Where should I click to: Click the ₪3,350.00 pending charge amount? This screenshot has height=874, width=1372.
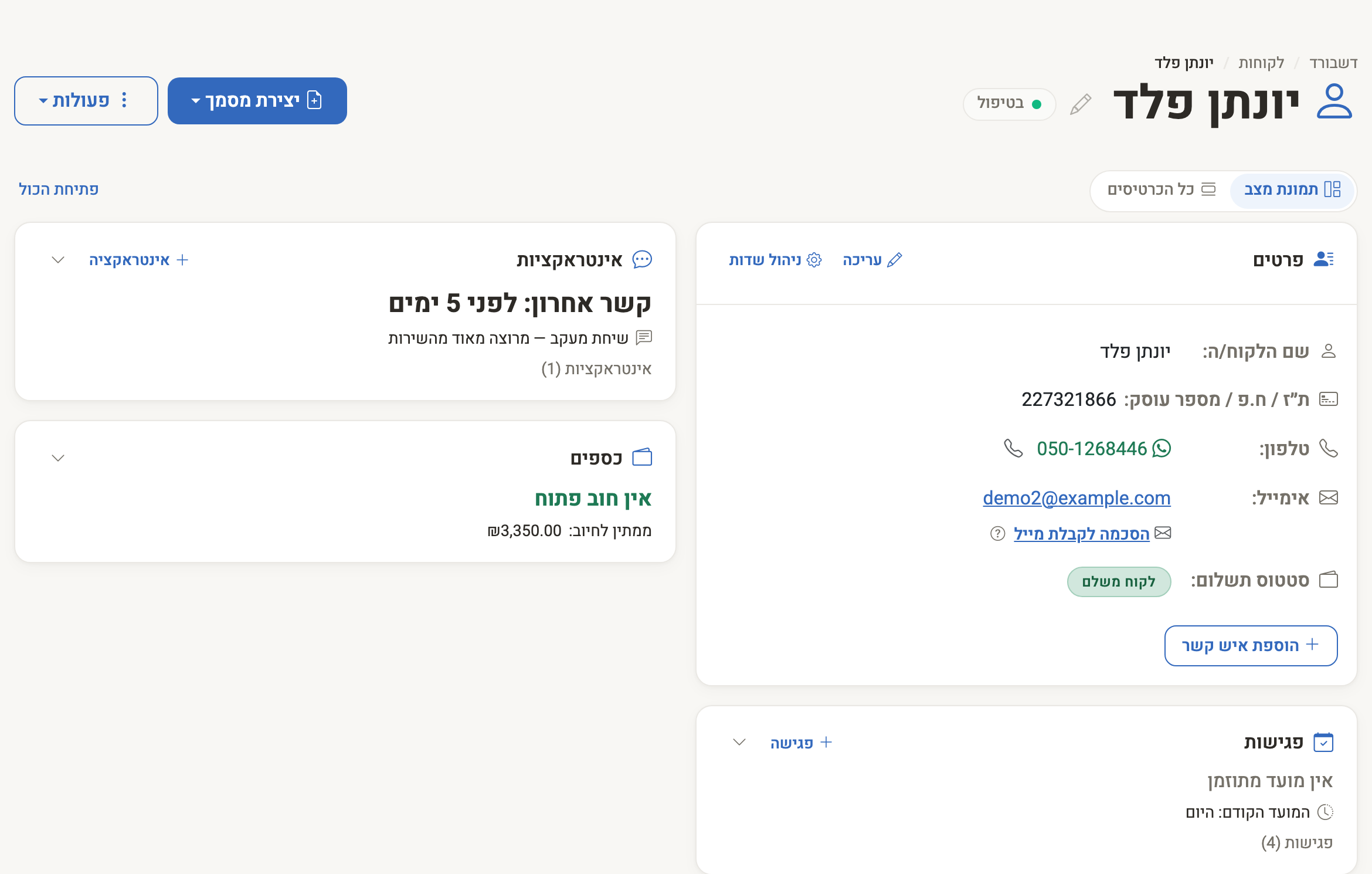[x=524, y=531]
